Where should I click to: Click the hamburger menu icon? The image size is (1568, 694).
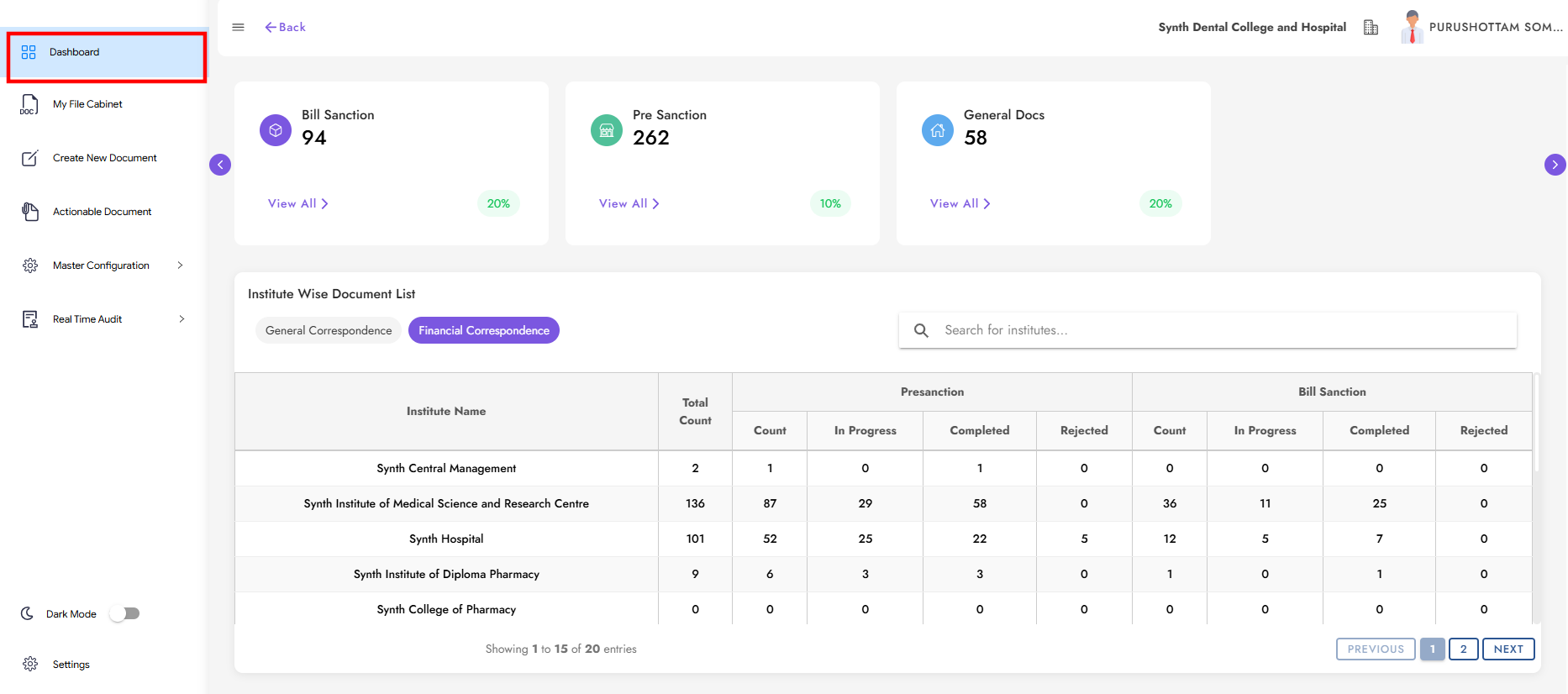click(x=238, y=27)
